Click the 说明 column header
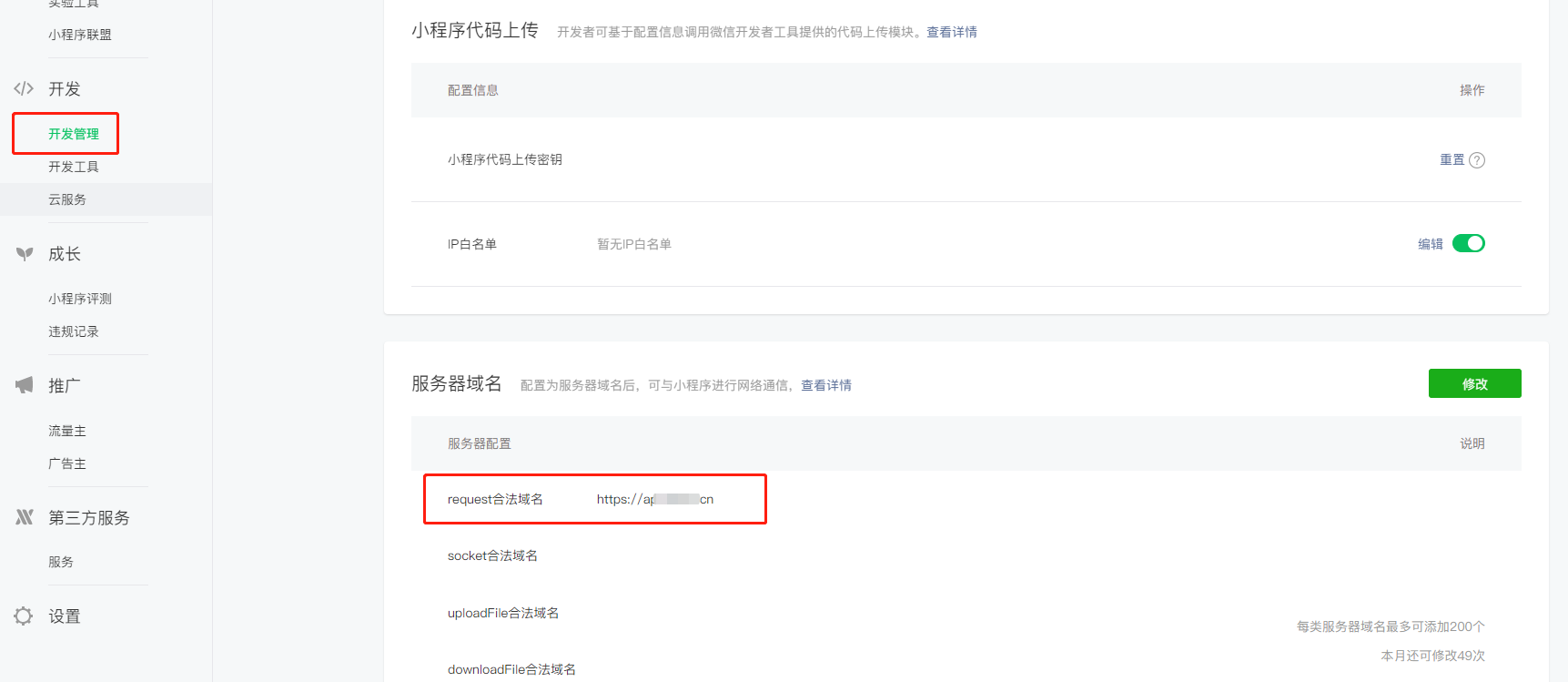1568x682 pixels. tap(1472, 443)
